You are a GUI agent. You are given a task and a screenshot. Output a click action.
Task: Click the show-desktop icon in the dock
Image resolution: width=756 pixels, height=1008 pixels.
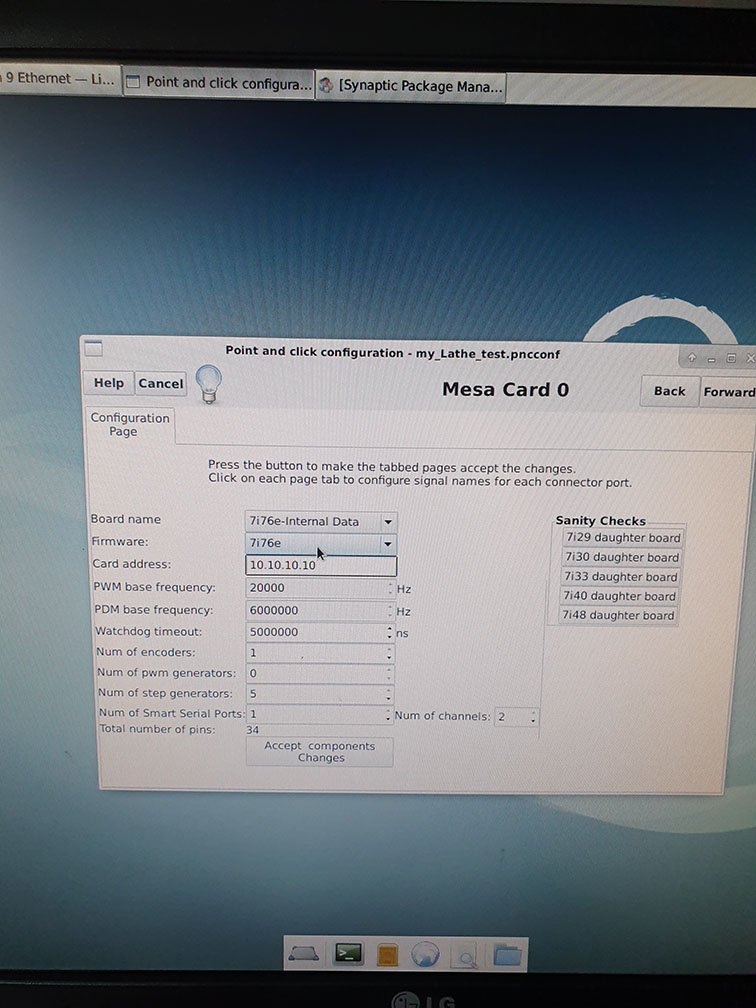[303, 954]
